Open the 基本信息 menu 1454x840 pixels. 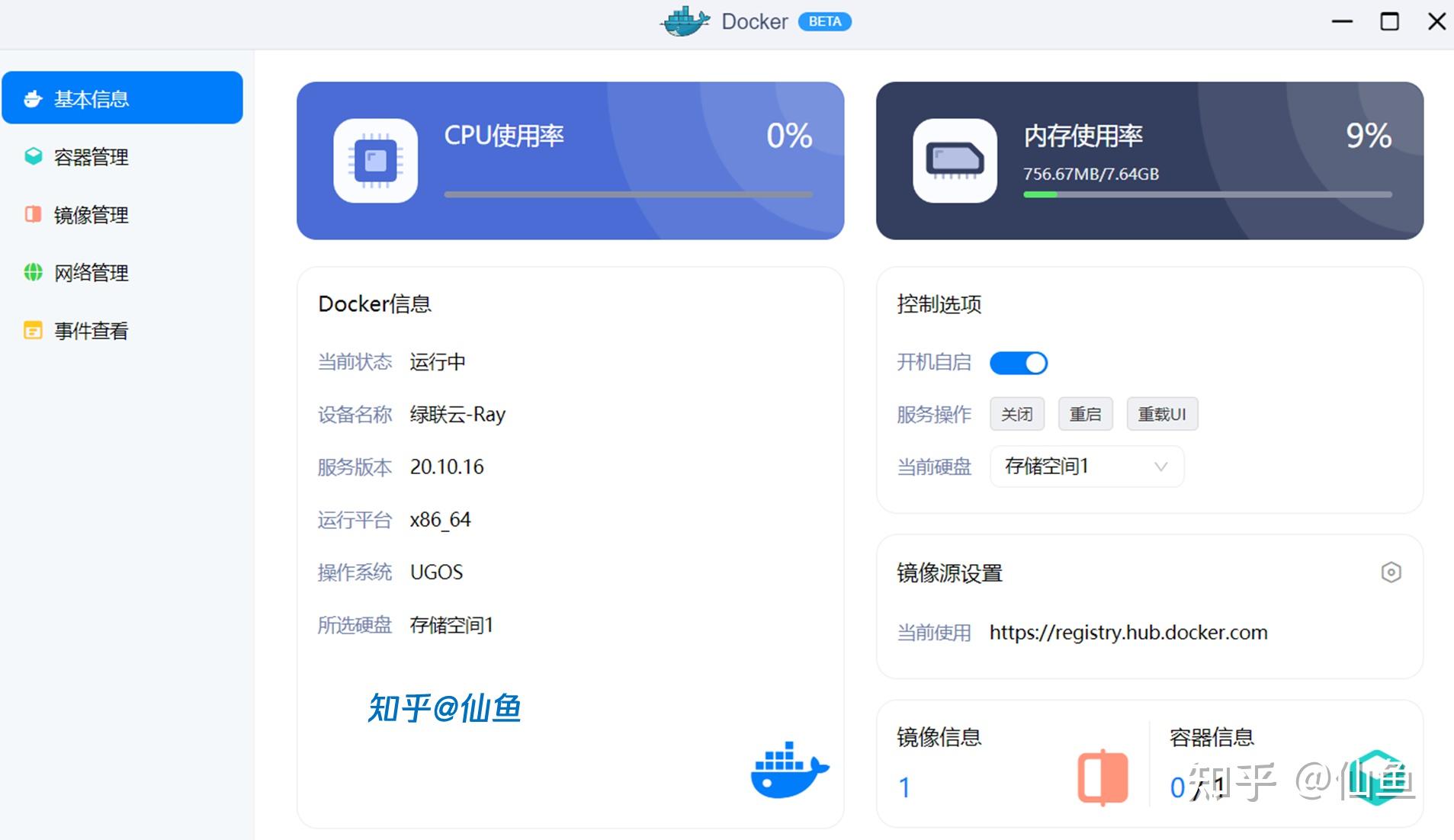pos(122,98)
